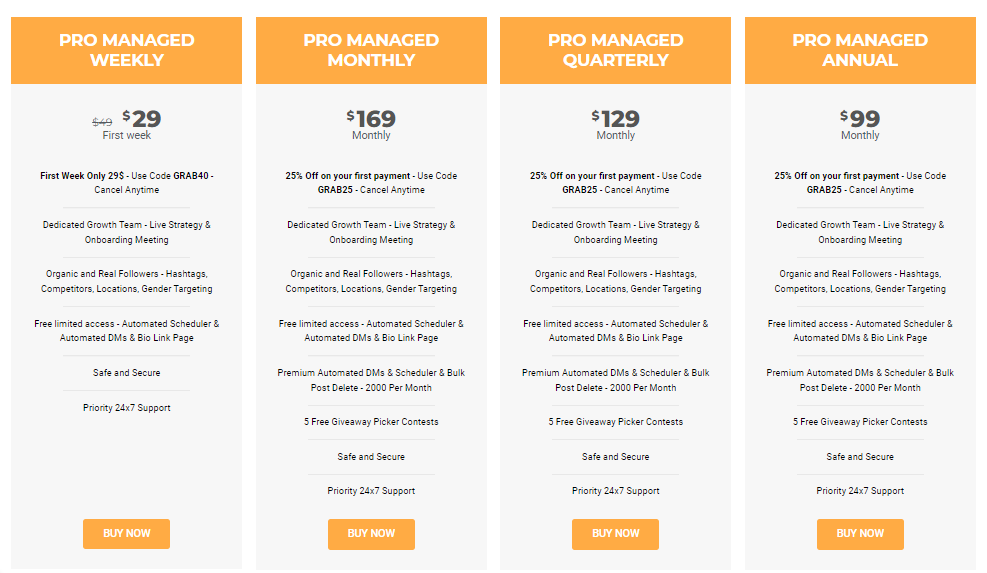This screenshot has height=573, width=987.
Task: Select the Pro Managed Annual plan header
Action: [860, 50]
